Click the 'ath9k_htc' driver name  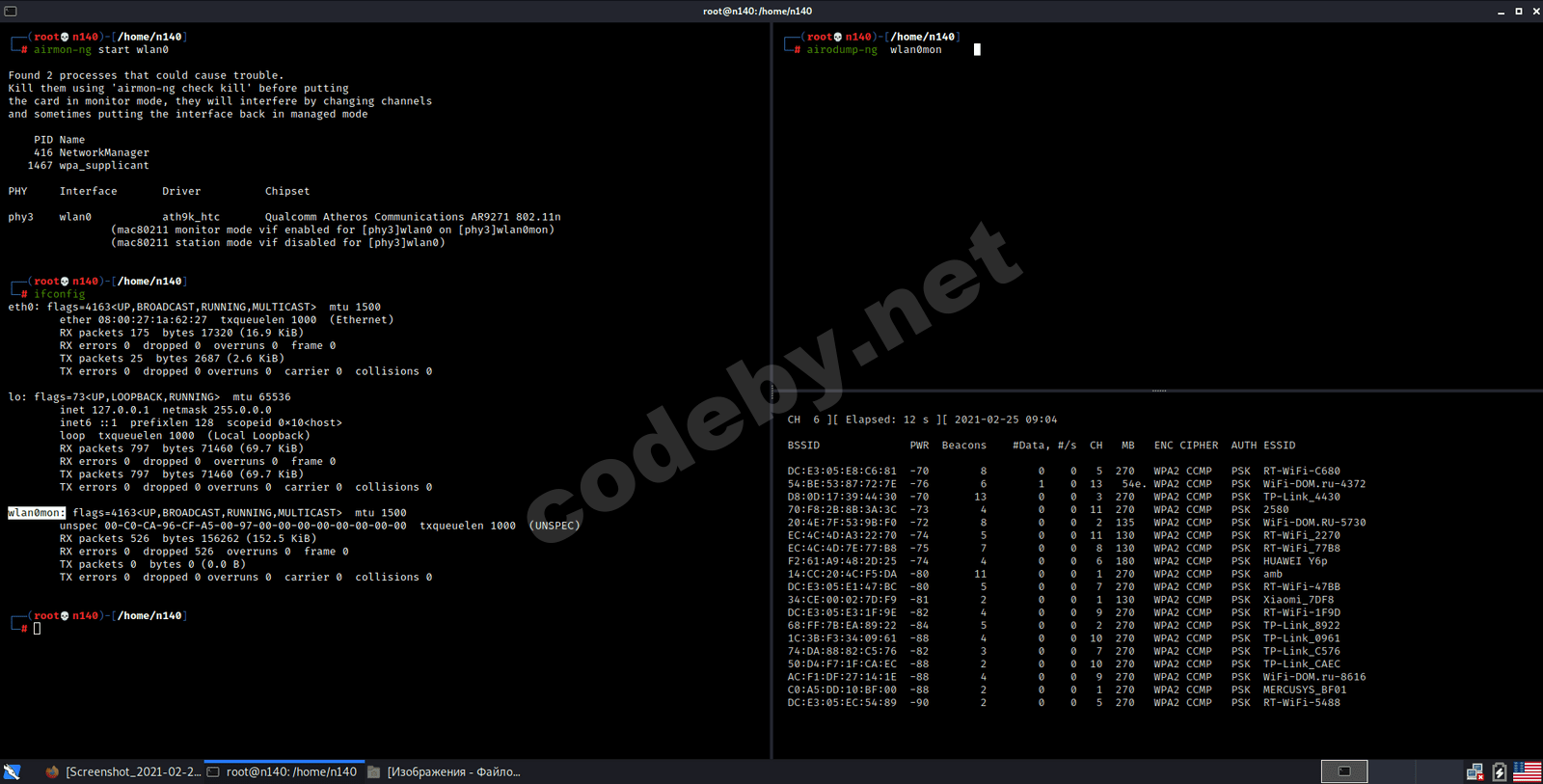(191, 217)
